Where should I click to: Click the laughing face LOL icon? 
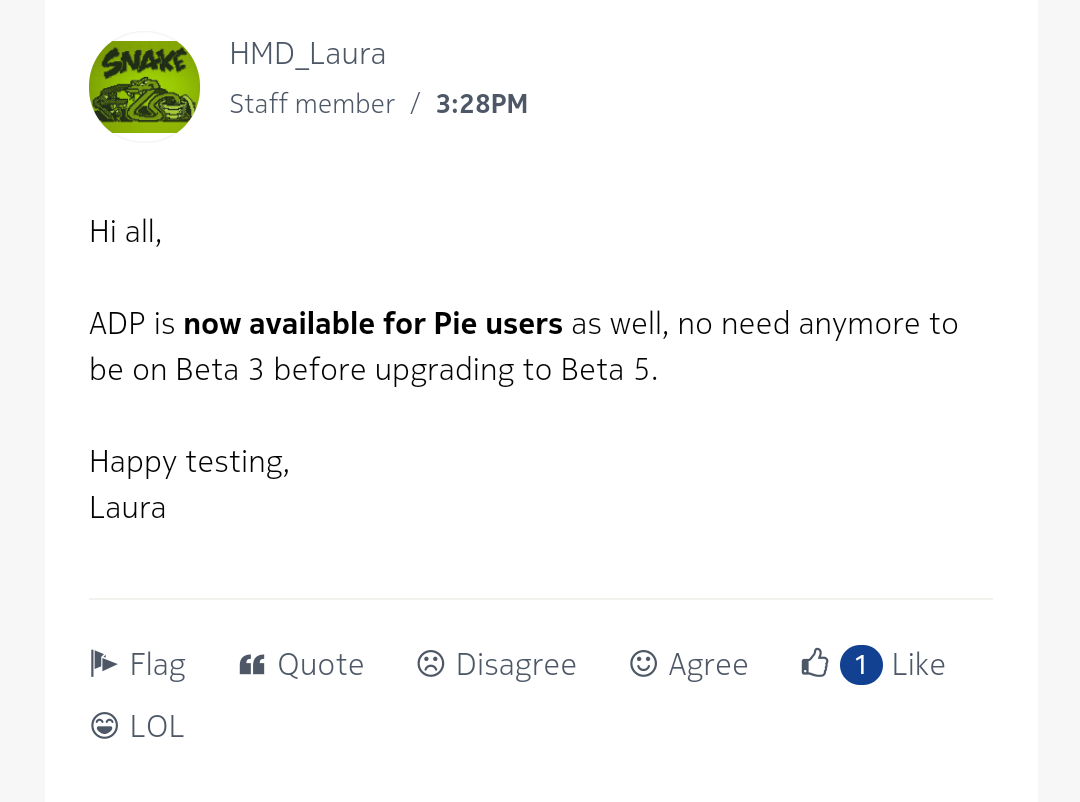tap(104, 726)
